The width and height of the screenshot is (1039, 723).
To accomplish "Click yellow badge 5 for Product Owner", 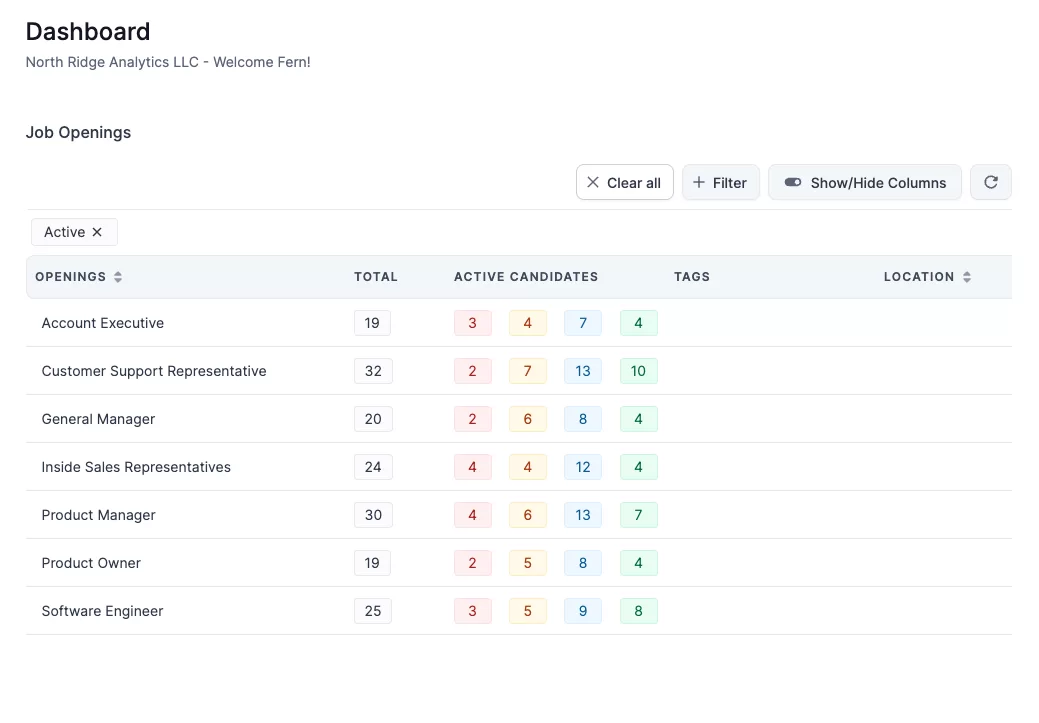I will 527,563.
